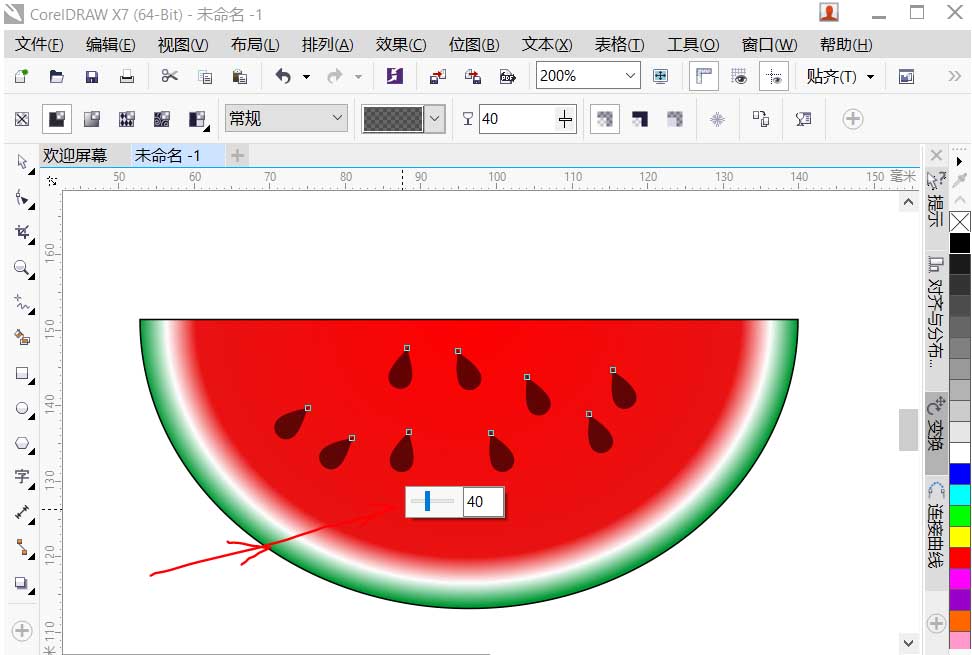The image size is (972, 655).
Task: Open the options dialog icon
Action: point(906,76)
